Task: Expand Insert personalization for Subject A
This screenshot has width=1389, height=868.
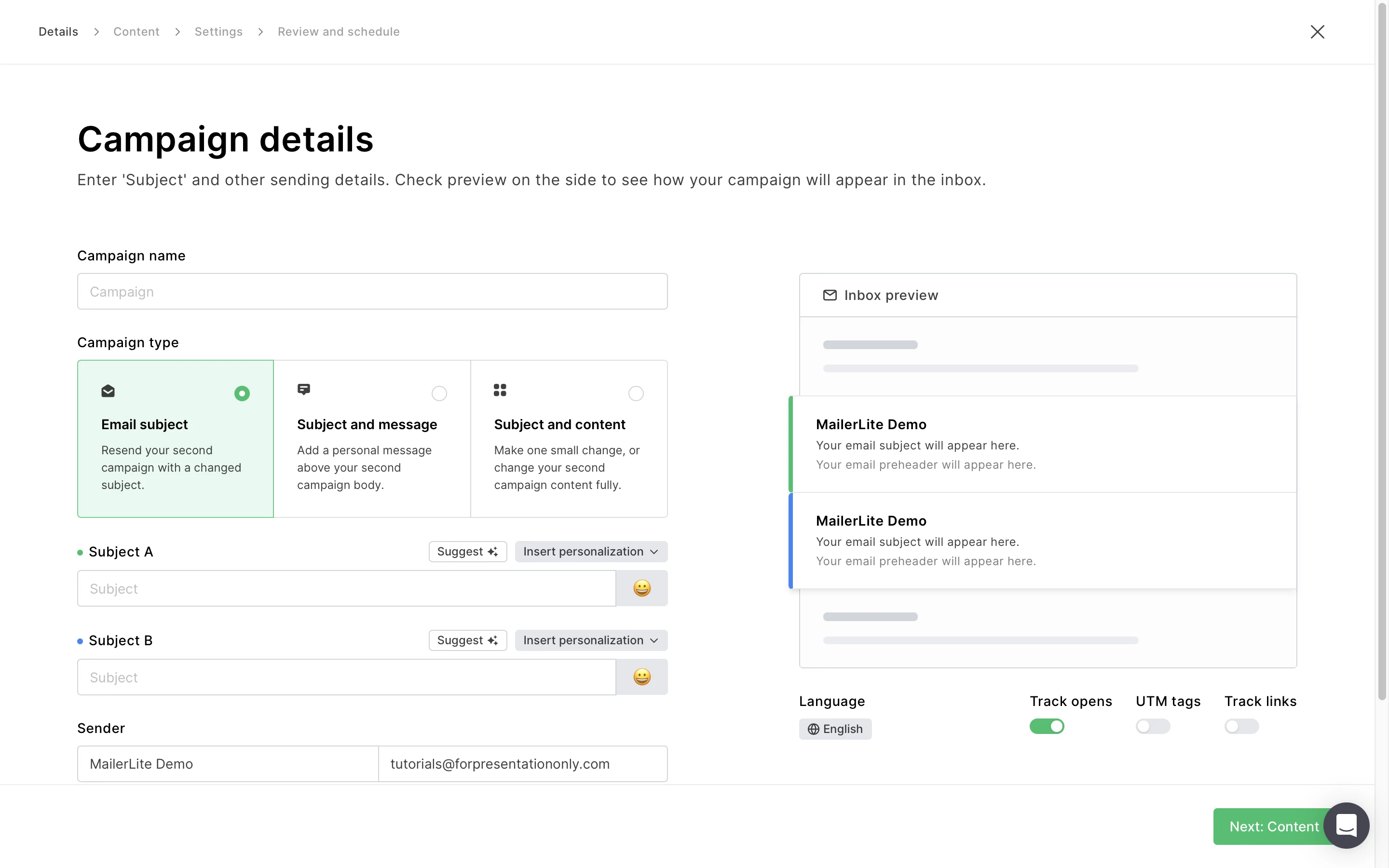Action: pyautogui.click(x=591, y=552)
